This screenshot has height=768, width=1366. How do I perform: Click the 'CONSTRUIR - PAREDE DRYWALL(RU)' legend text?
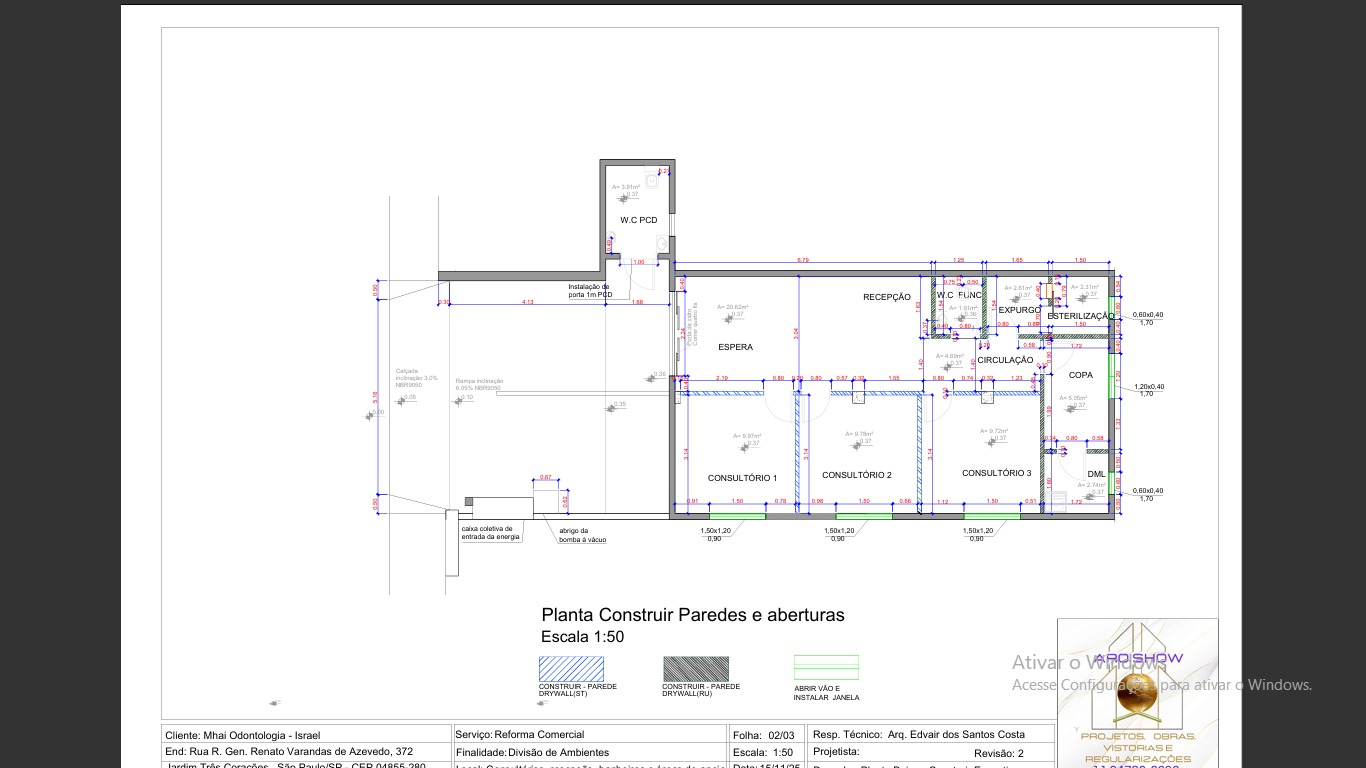701,690
